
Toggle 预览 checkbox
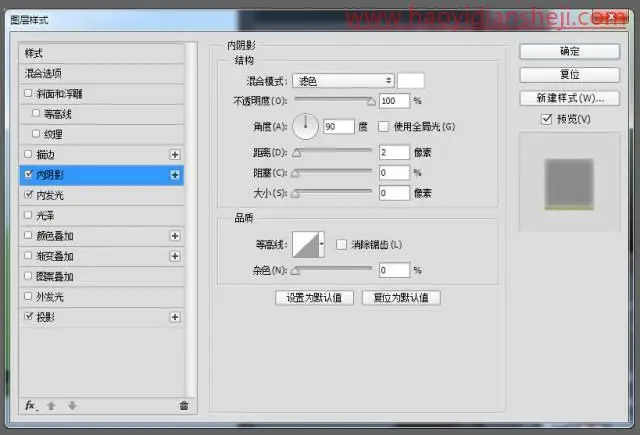coord(547,119)
